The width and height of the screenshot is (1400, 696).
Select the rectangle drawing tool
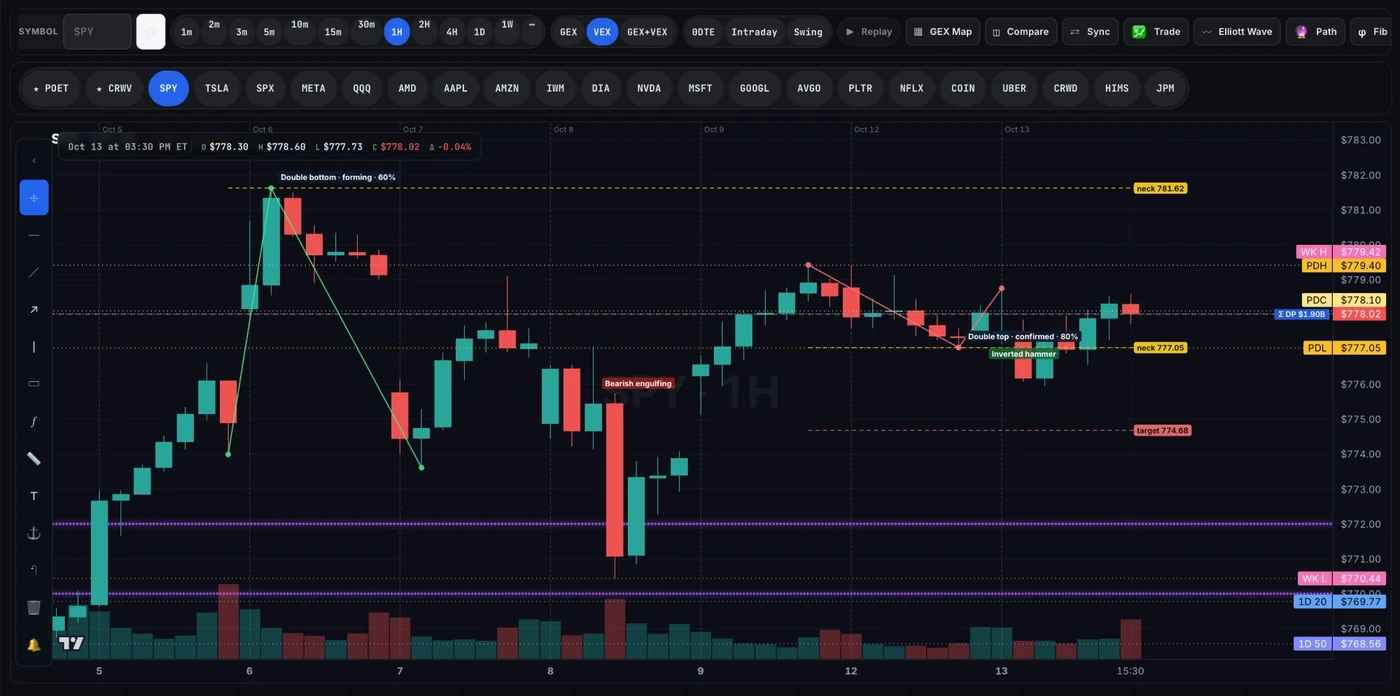coord(34,384)
